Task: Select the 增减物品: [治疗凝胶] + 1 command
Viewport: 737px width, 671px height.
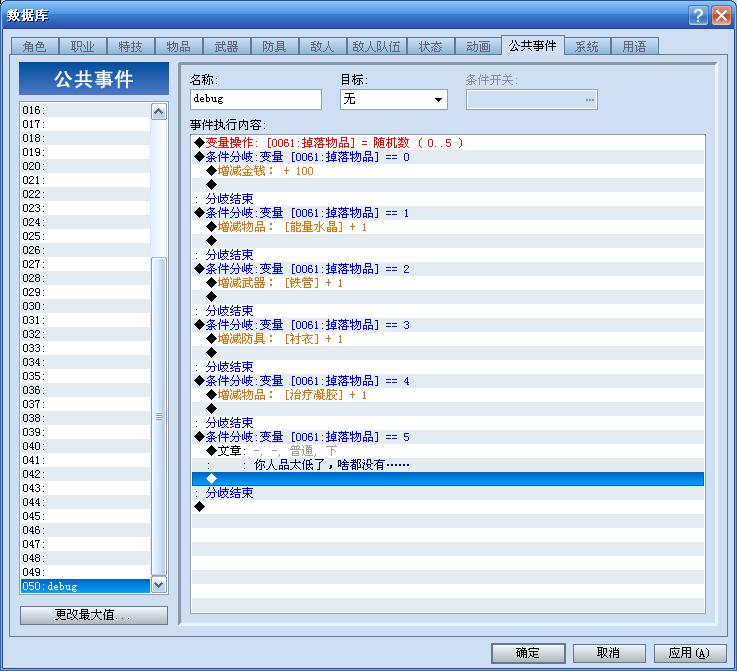Action: [448, 395]
